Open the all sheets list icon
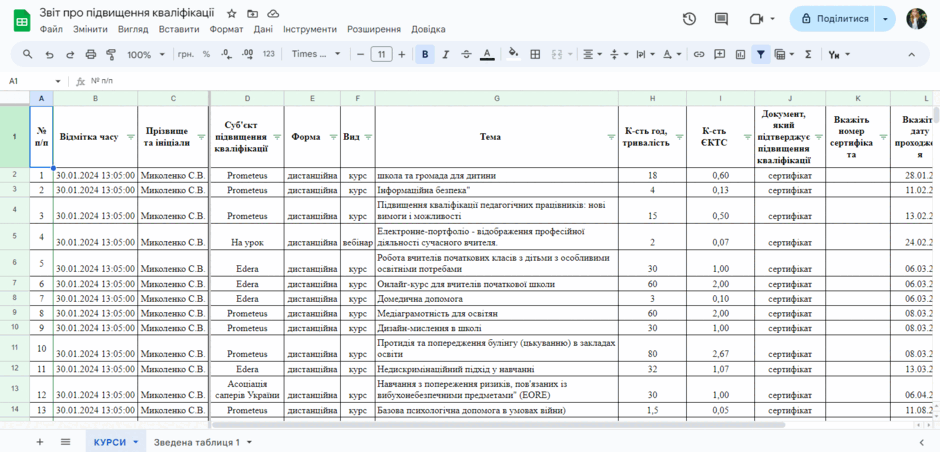 tap(65, 442)
